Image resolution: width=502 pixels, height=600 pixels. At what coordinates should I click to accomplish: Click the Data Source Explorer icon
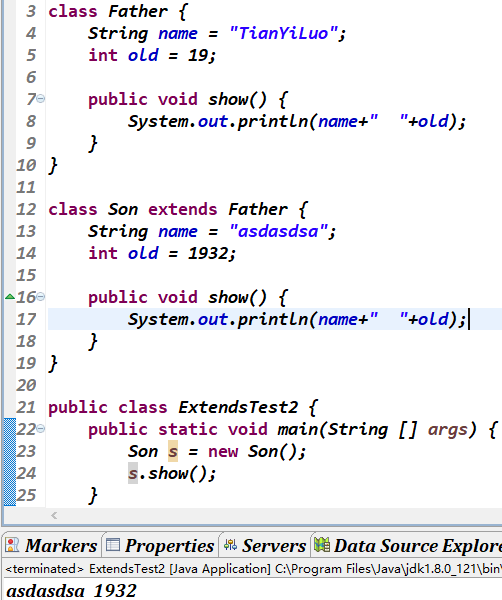click(x=322, y=545)
